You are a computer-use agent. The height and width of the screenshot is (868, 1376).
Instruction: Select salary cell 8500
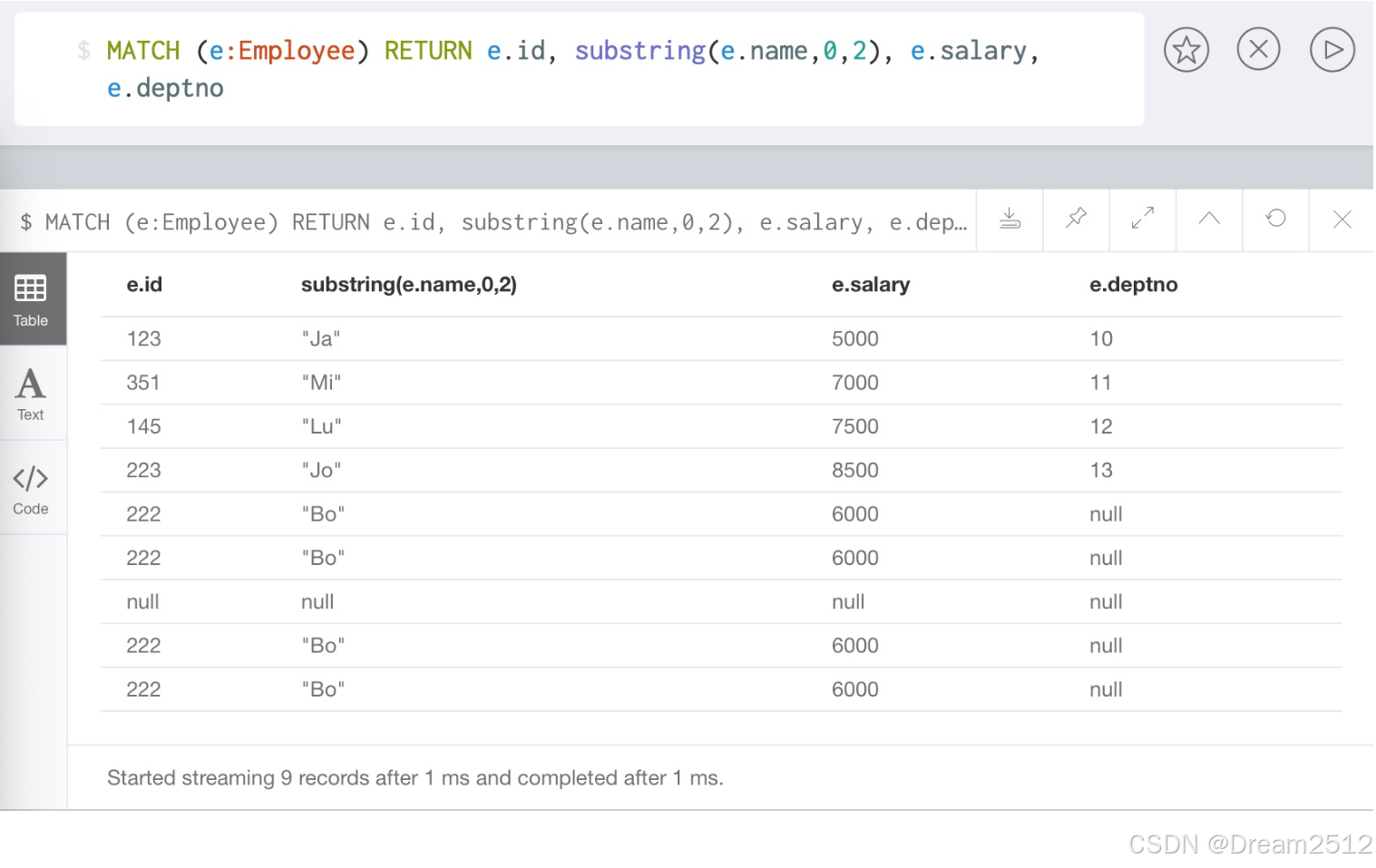[855, 471]
